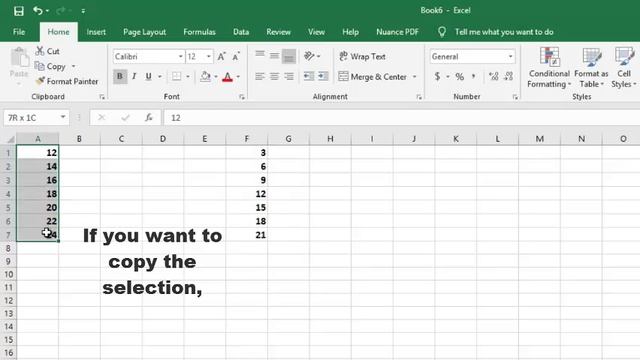Align text to the left

click(260, 76)
